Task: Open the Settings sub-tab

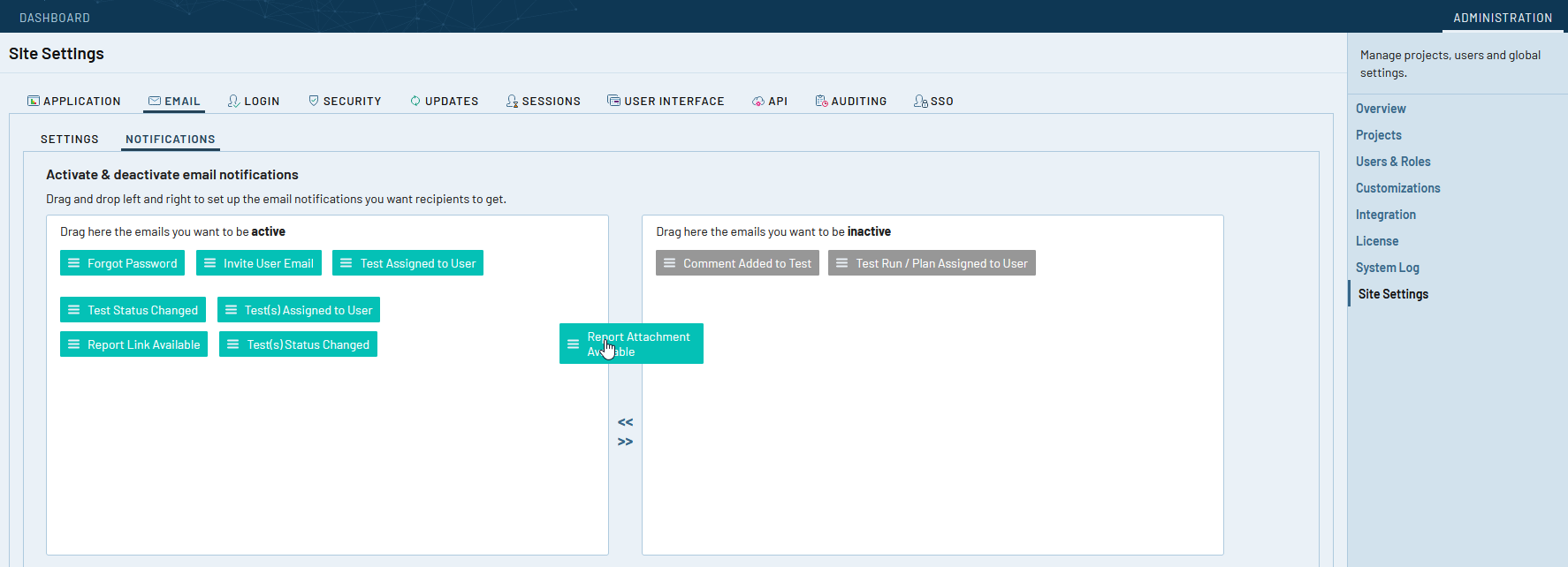Action: [70, 140]
